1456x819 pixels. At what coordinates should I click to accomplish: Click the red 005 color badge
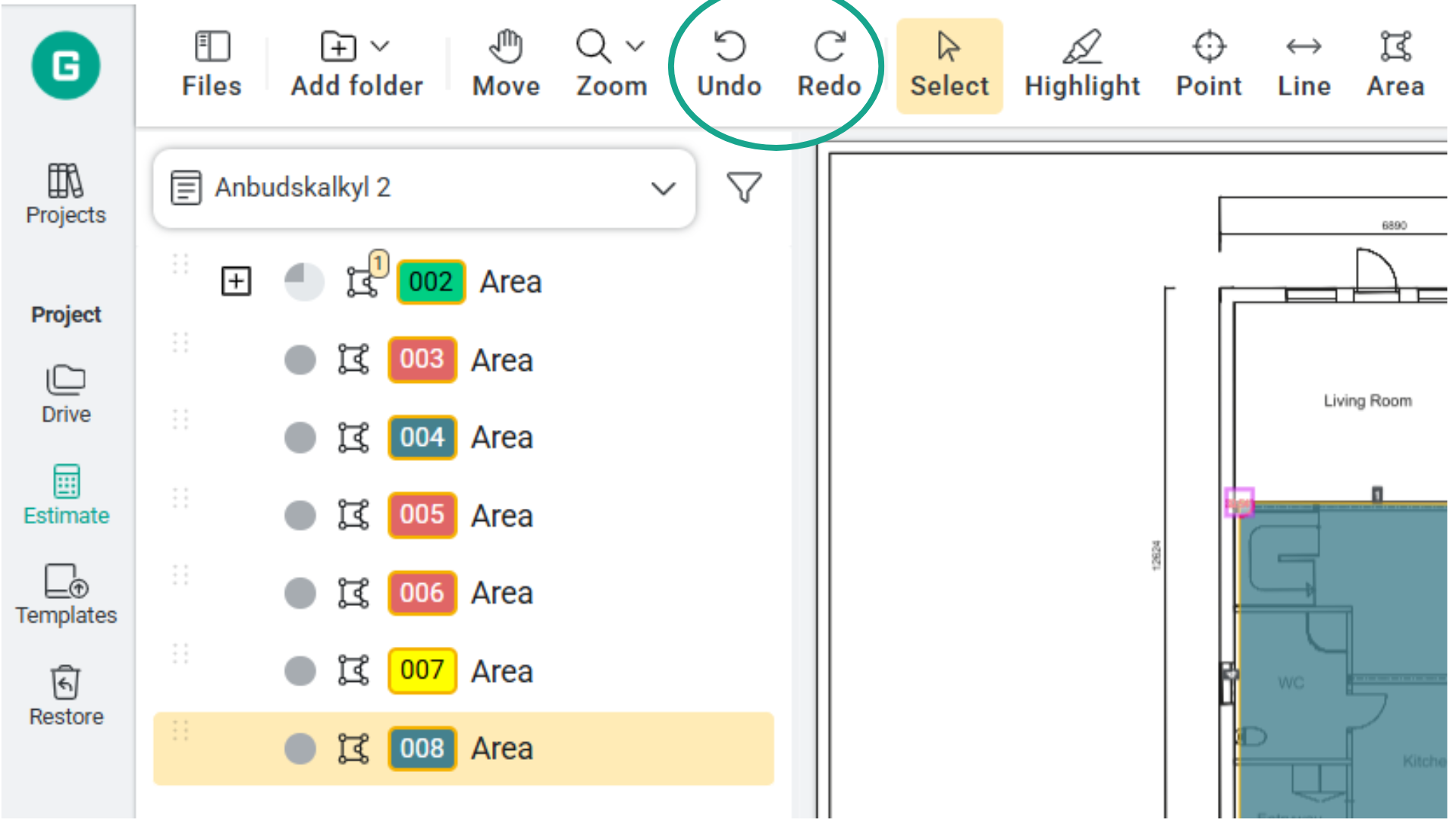pos(422,515)
